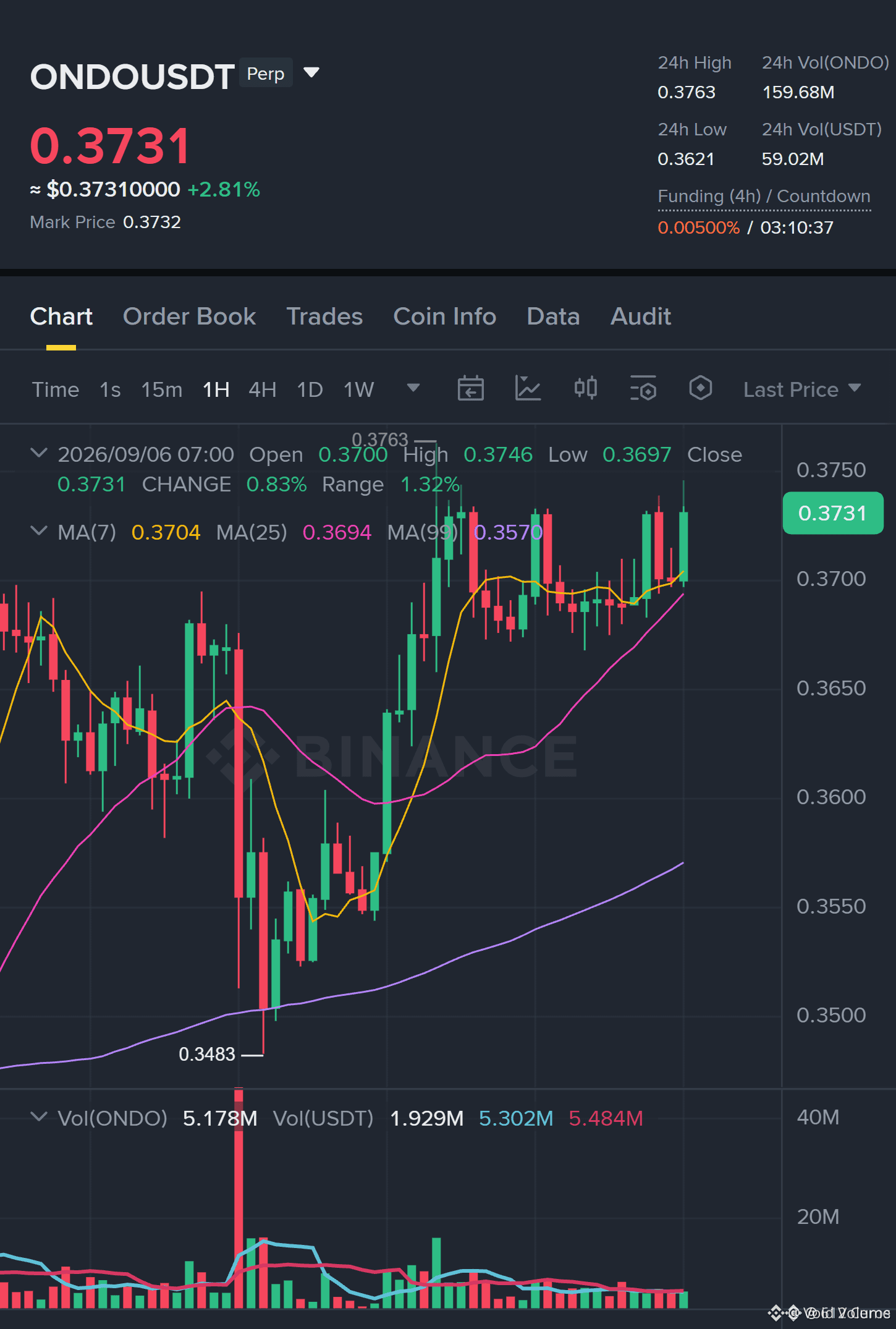Click the hexagon chart preferences icon
The width and height of the screenshot is (896, 1329).
(700, 388)
